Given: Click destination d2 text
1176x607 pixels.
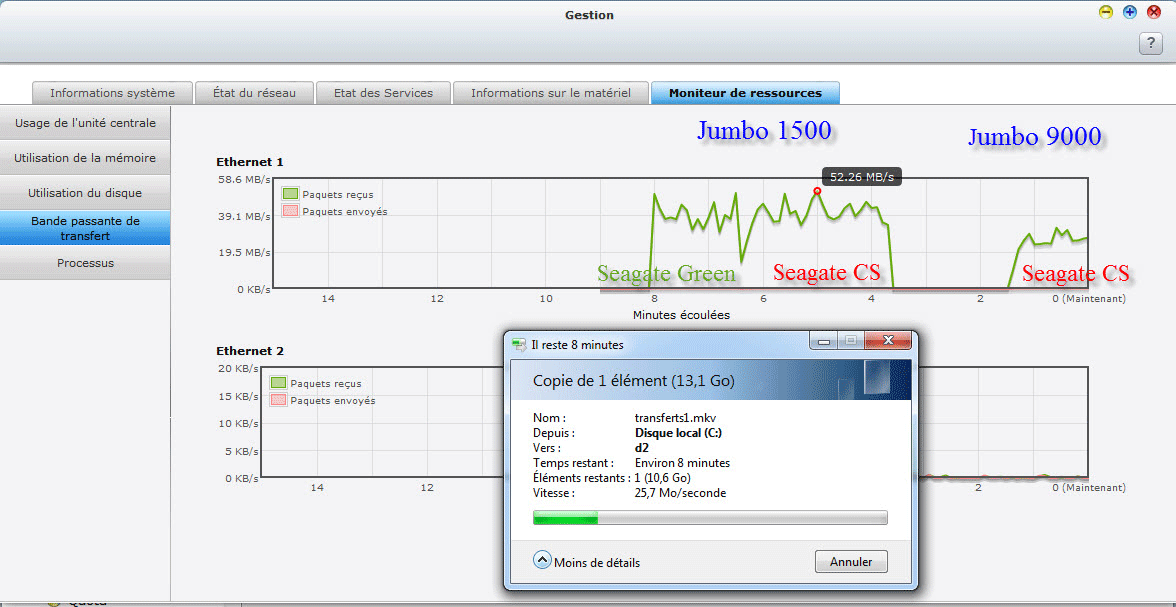Looking at the screenshot, I should [641, 448].
